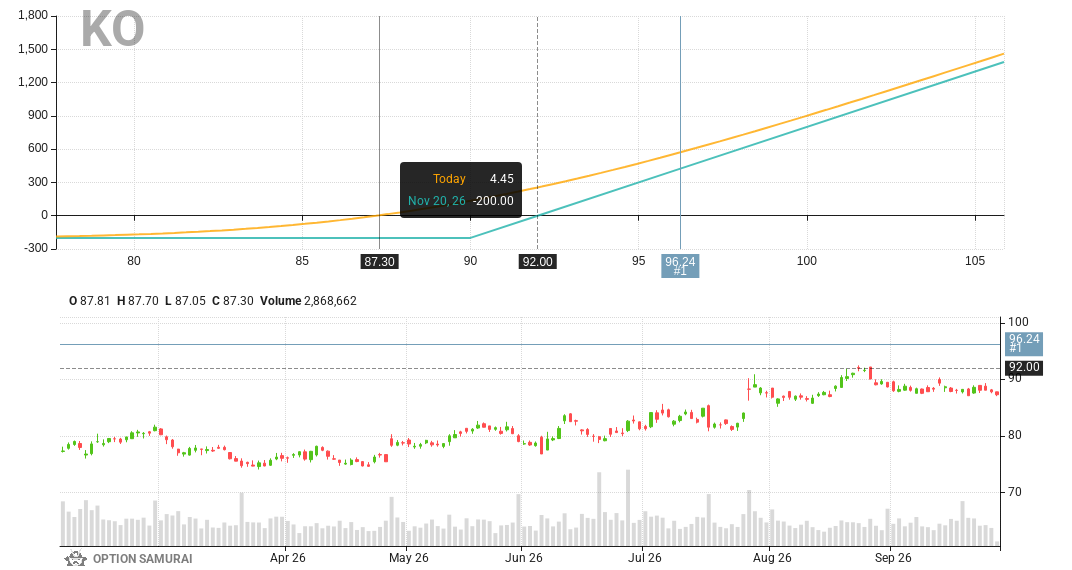
Task: Click the 1,500 profit axis label
Action: tap(33, 49)
